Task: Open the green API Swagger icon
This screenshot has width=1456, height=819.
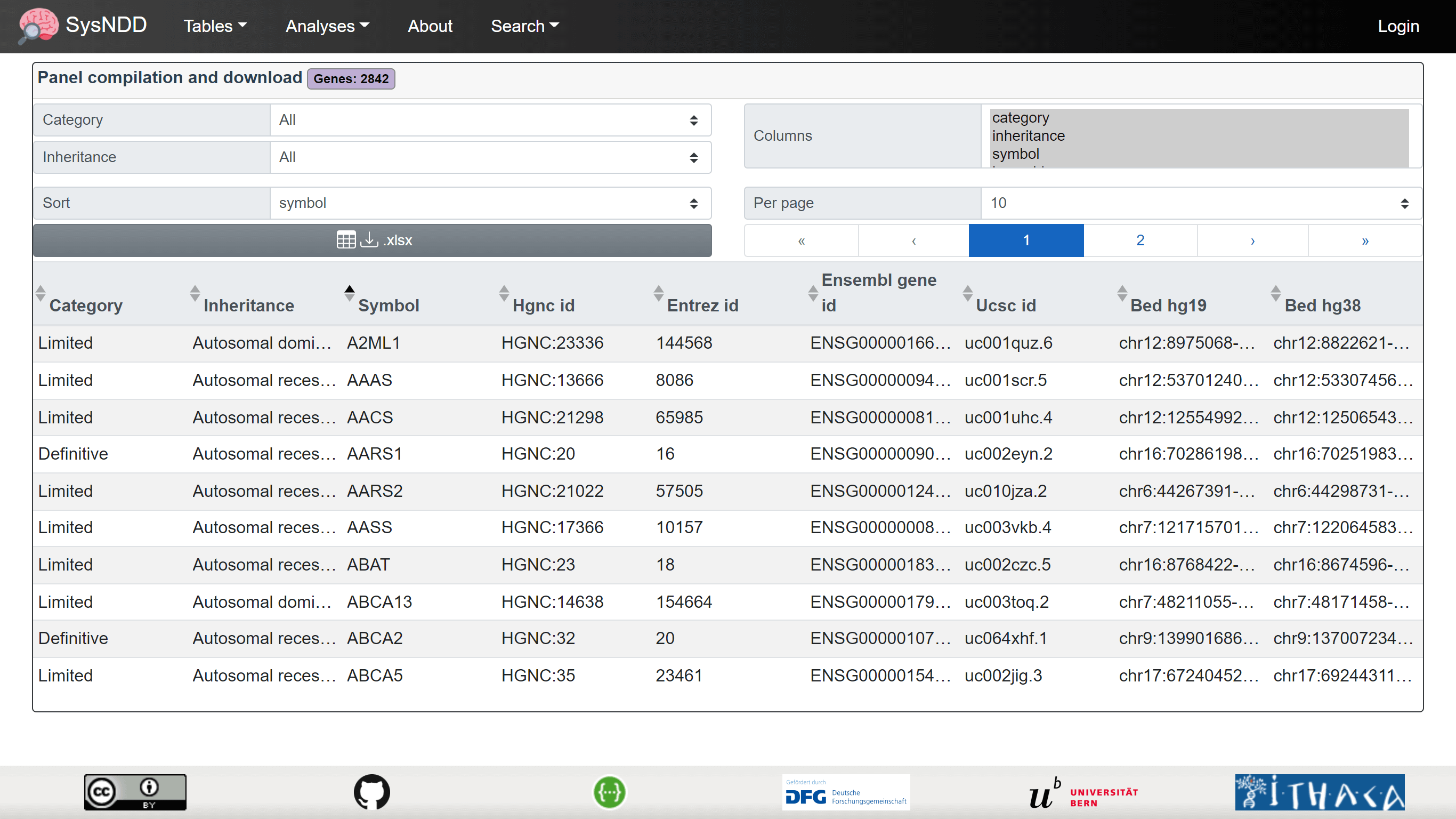Action: tap(609, 792)
